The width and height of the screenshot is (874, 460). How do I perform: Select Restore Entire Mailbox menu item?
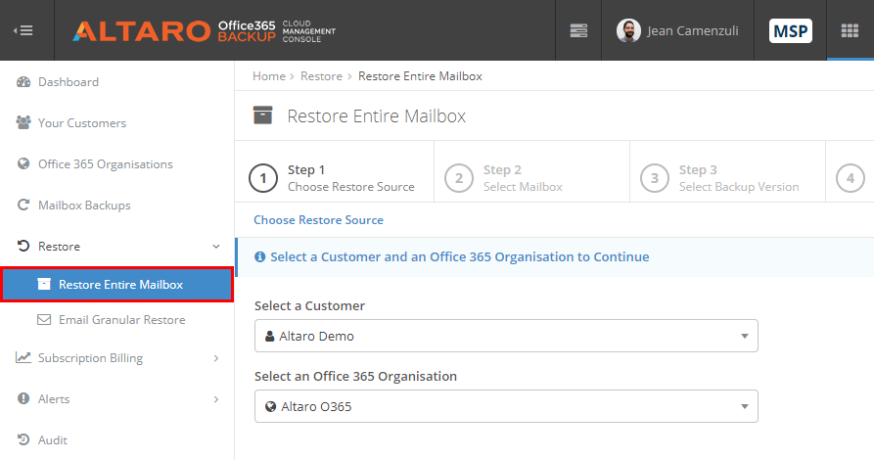117,284
